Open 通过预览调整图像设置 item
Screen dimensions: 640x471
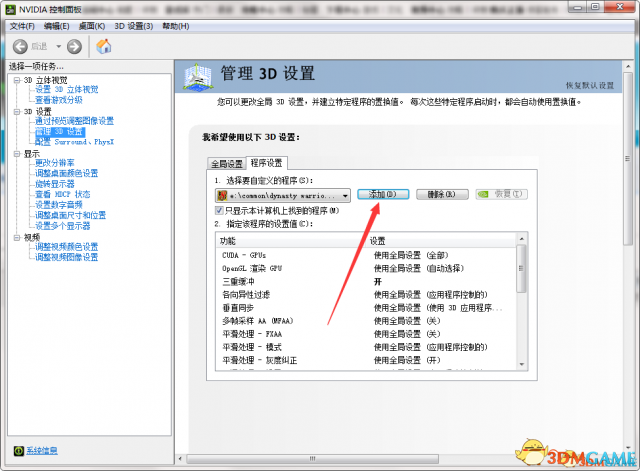[x=74, y=121]
